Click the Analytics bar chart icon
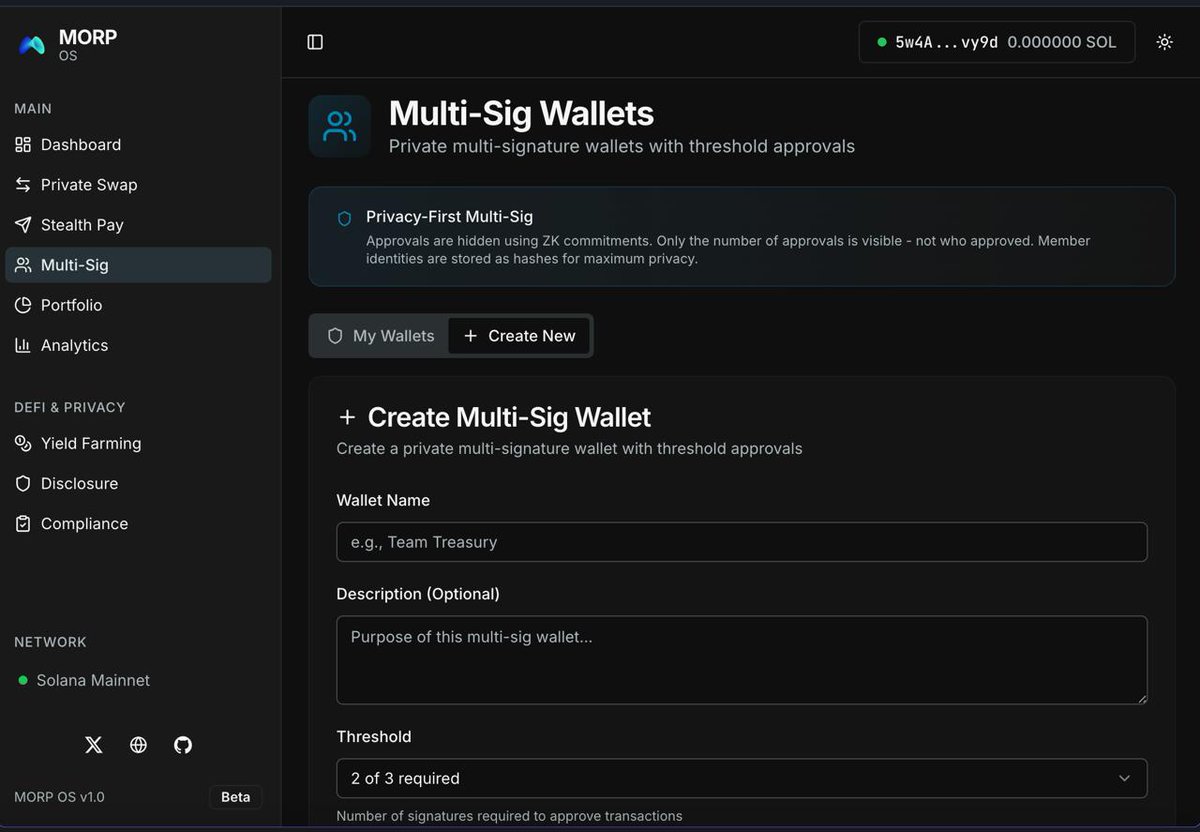Viewport: 1200px width, 832px height. [23, 345]
